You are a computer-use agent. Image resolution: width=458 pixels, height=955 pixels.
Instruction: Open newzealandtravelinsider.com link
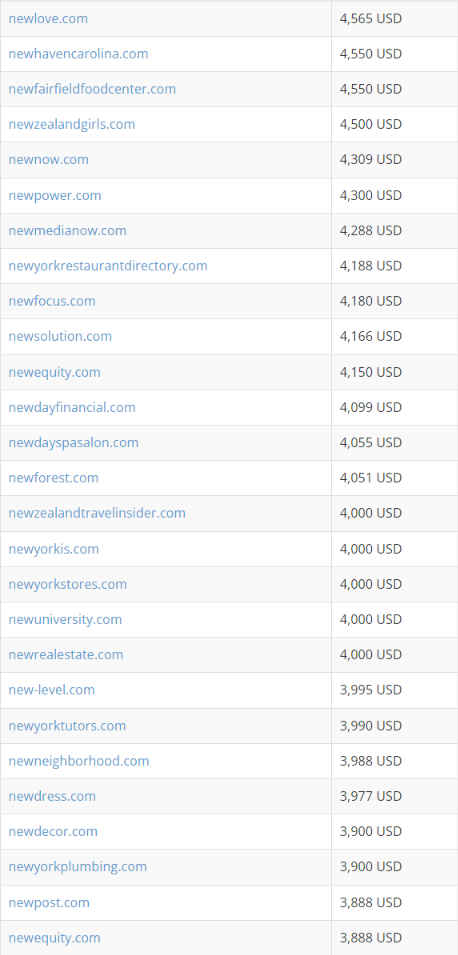97,513
